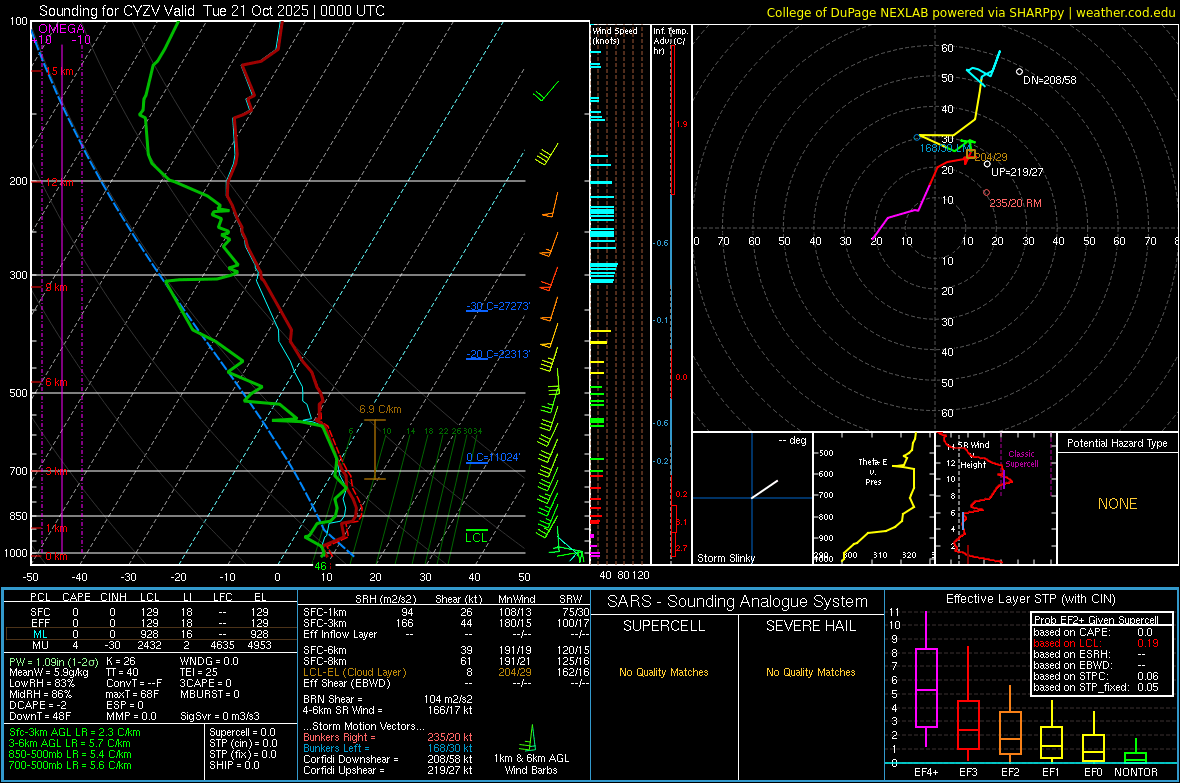Click the BRN Shear = 104 m2/s2 value
Screen dimensions: 1180x783
[x=388, y=699]
